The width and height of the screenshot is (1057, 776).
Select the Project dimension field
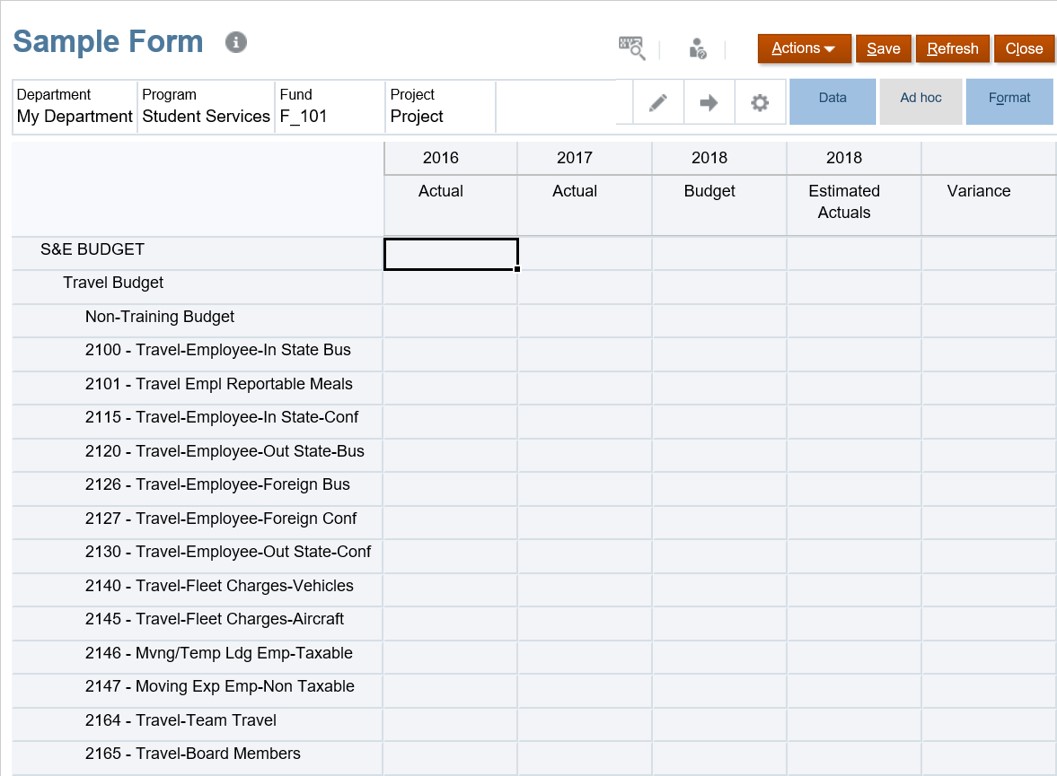pyautogui.click(x=440, y=107)
